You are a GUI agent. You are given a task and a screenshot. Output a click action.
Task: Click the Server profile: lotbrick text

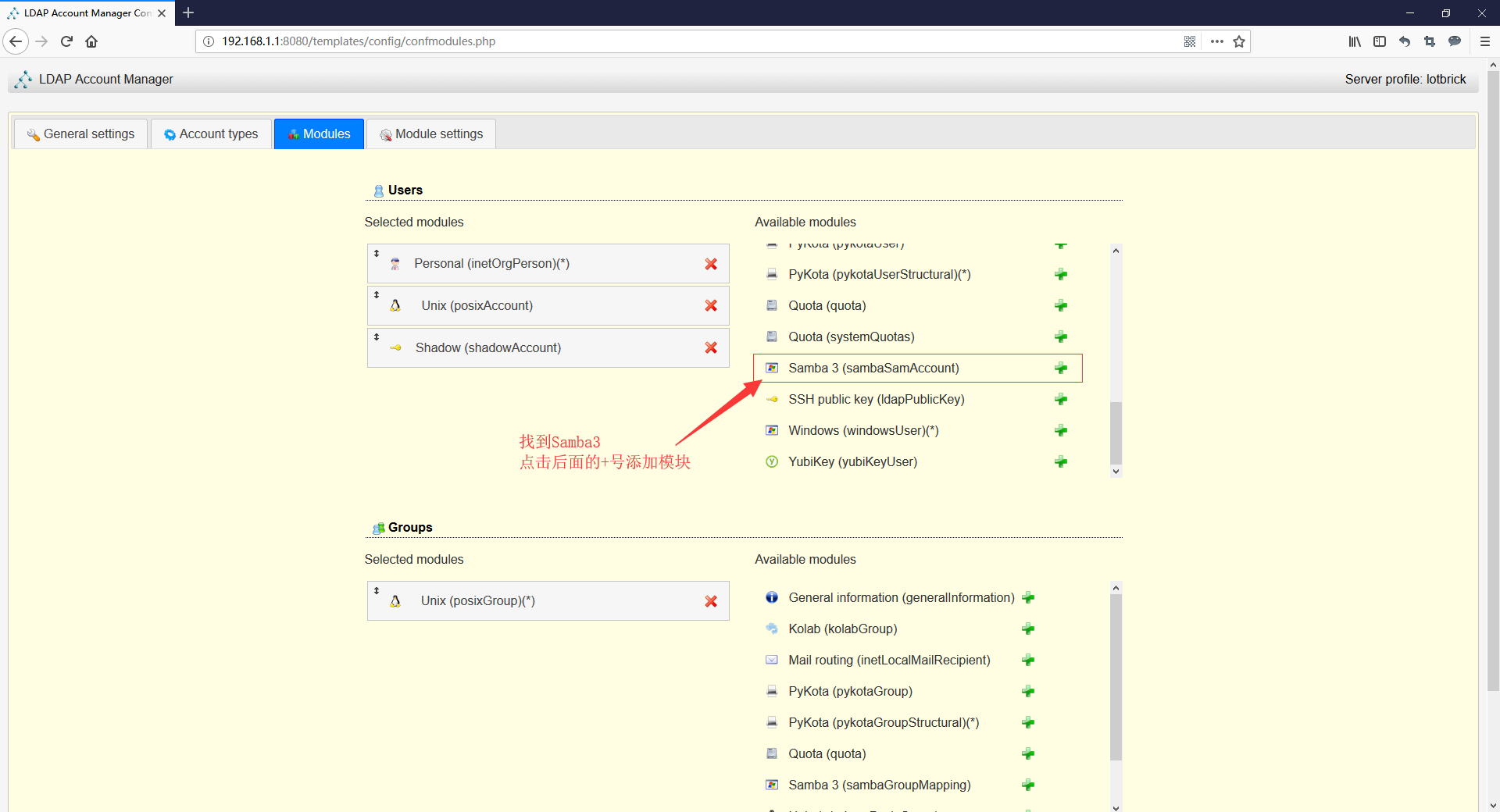point(1405,79)
